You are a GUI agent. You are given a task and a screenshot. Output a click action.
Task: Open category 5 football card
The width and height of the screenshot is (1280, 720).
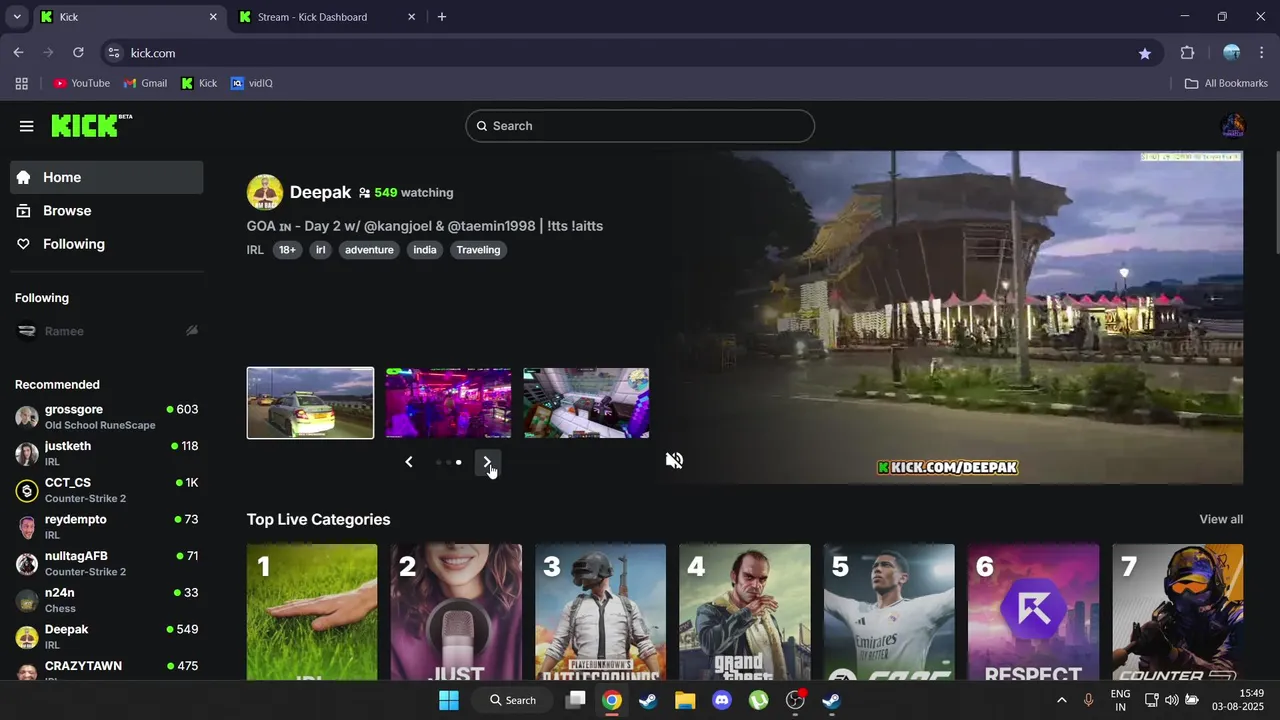889,612
